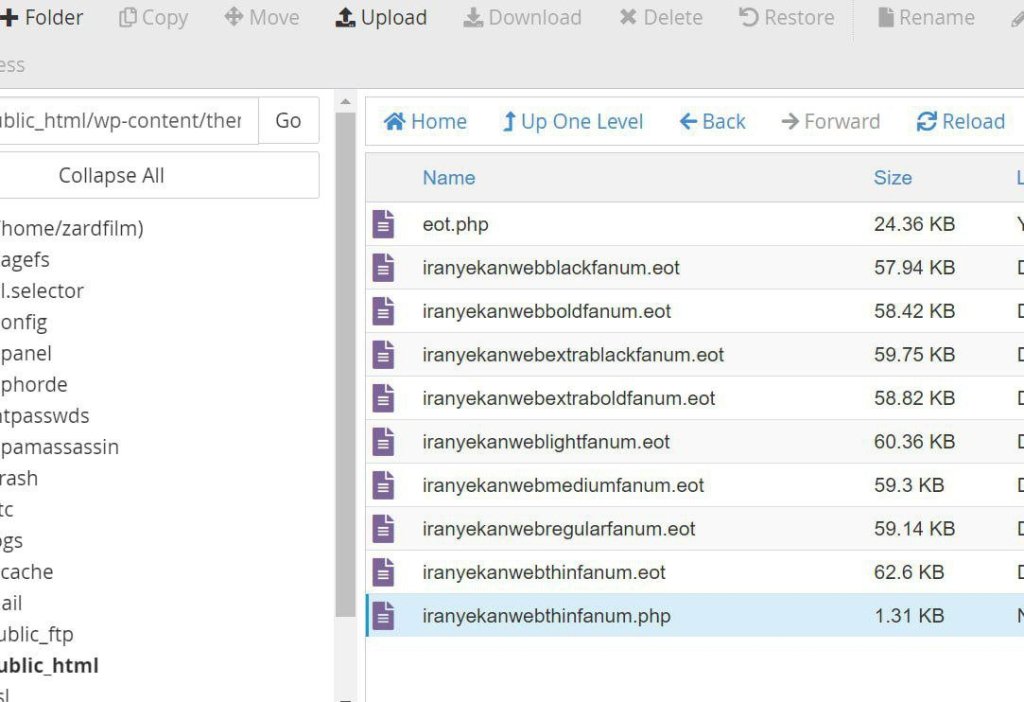This screenshot has width=1024, height=702.
Task: Collapse All directories in the sidebar
Action: click(x=111, y=175)
